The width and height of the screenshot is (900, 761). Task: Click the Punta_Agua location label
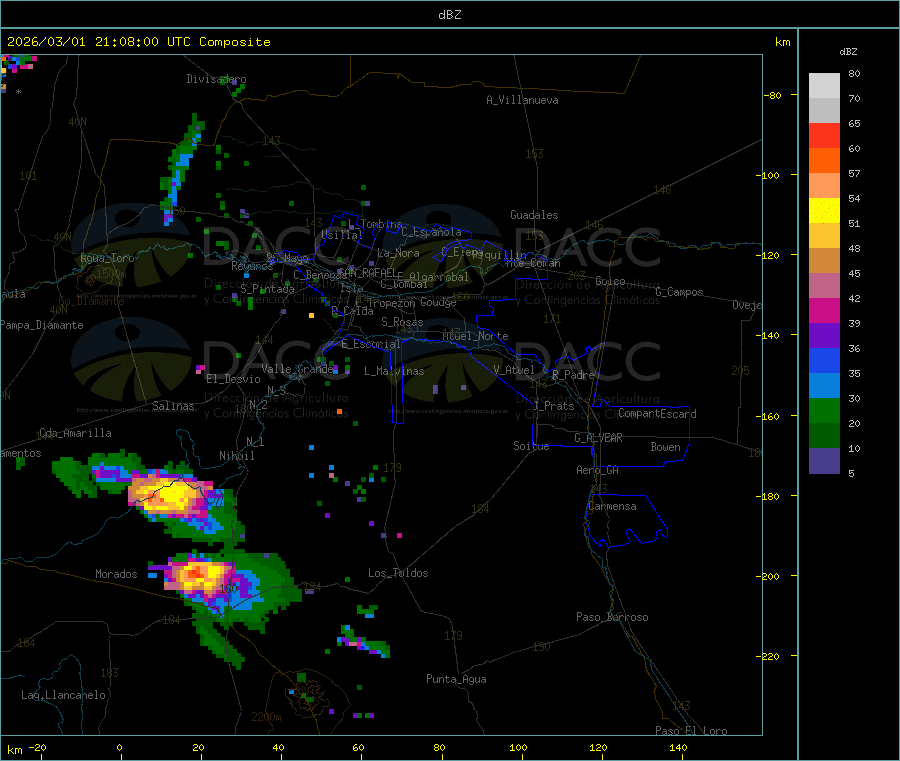pos(456,679)
